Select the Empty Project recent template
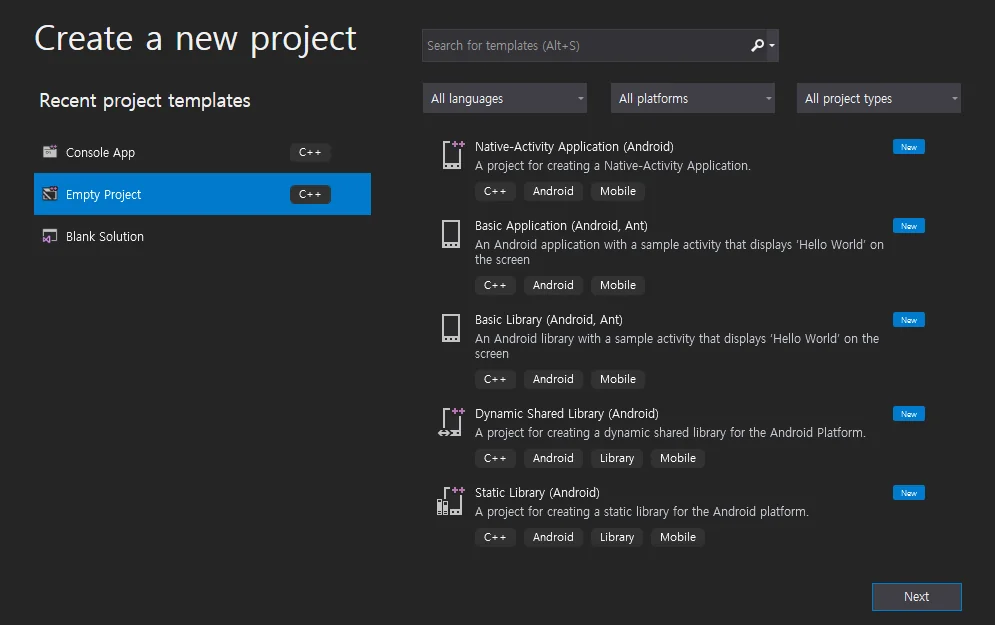This screenshot has width=995, height=625. (202, 194)
